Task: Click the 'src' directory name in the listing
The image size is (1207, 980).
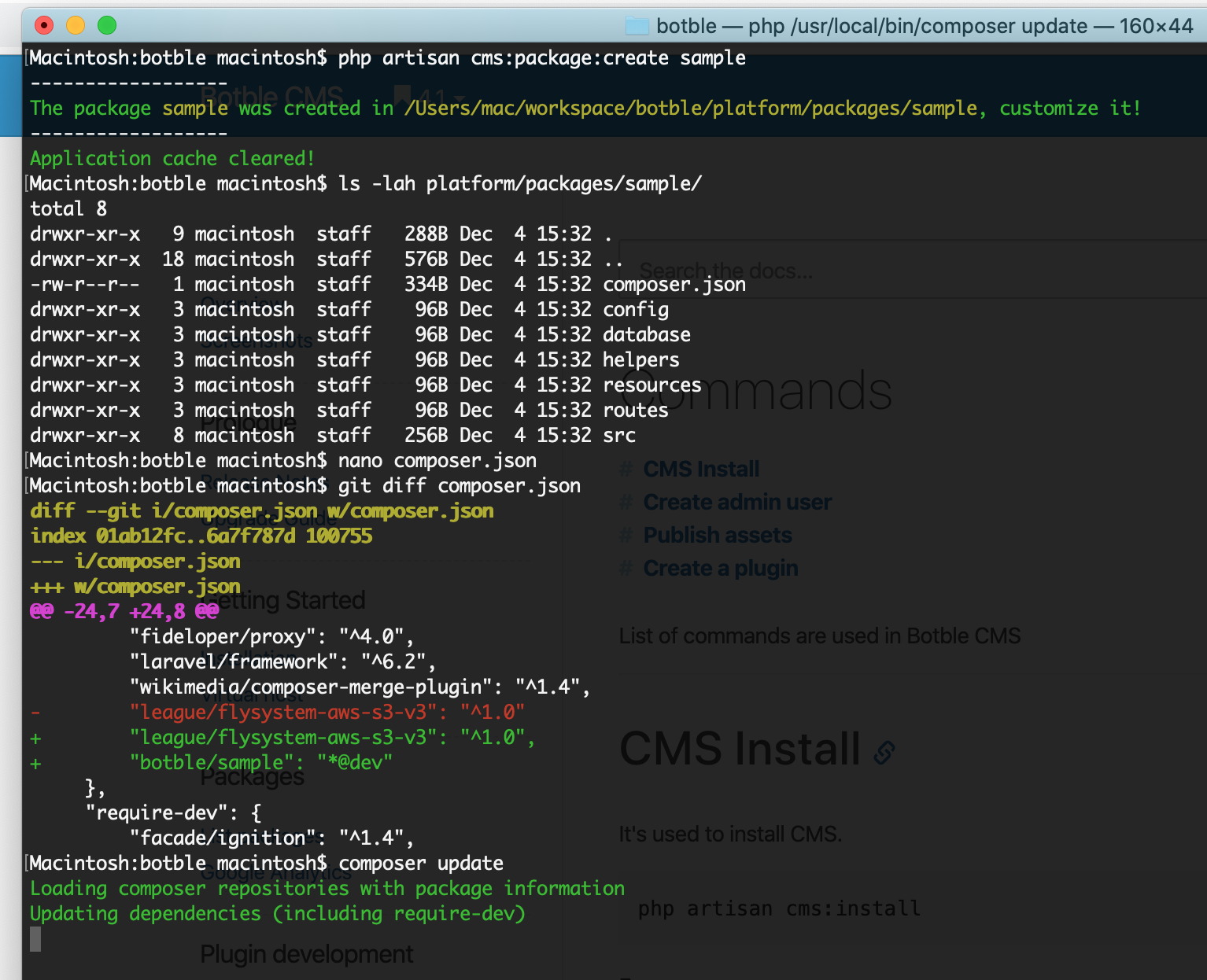Action: (619, 436)
